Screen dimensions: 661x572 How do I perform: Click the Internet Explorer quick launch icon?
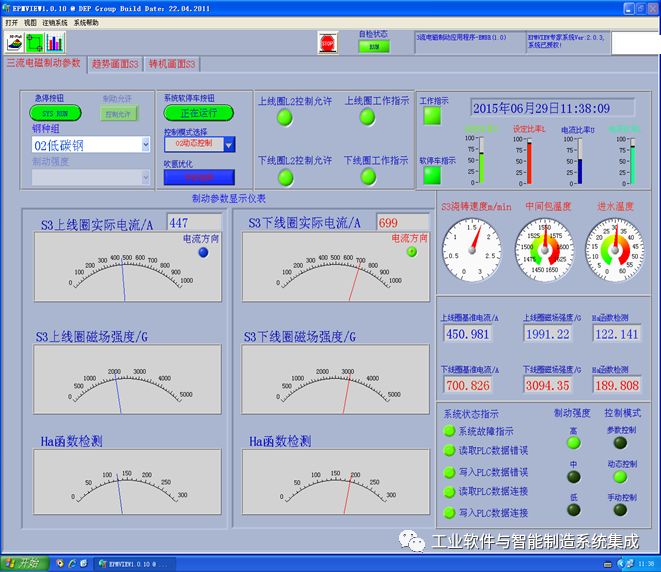coord(72,563)
